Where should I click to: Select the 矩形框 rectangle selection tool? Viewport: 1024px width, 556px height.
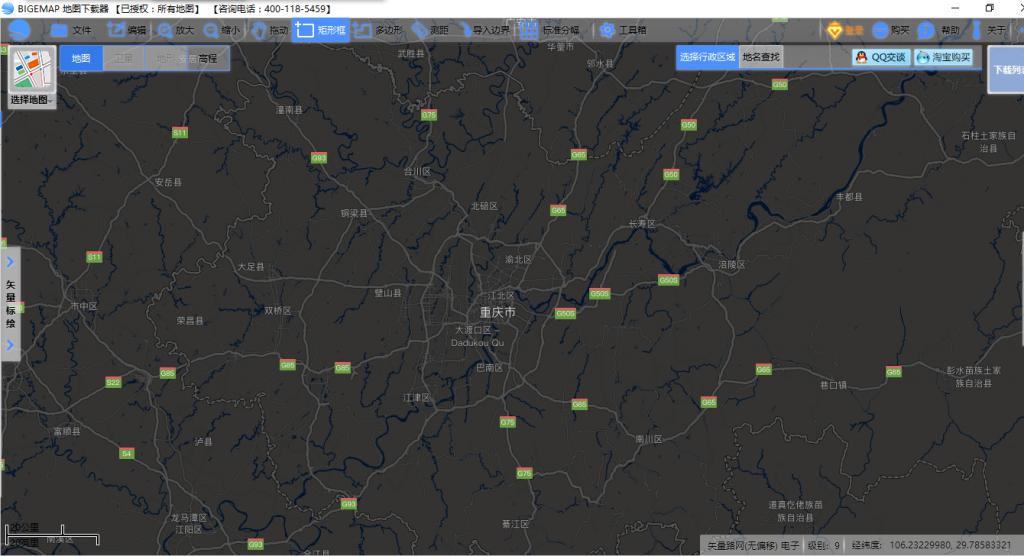[x=320, y=30]
